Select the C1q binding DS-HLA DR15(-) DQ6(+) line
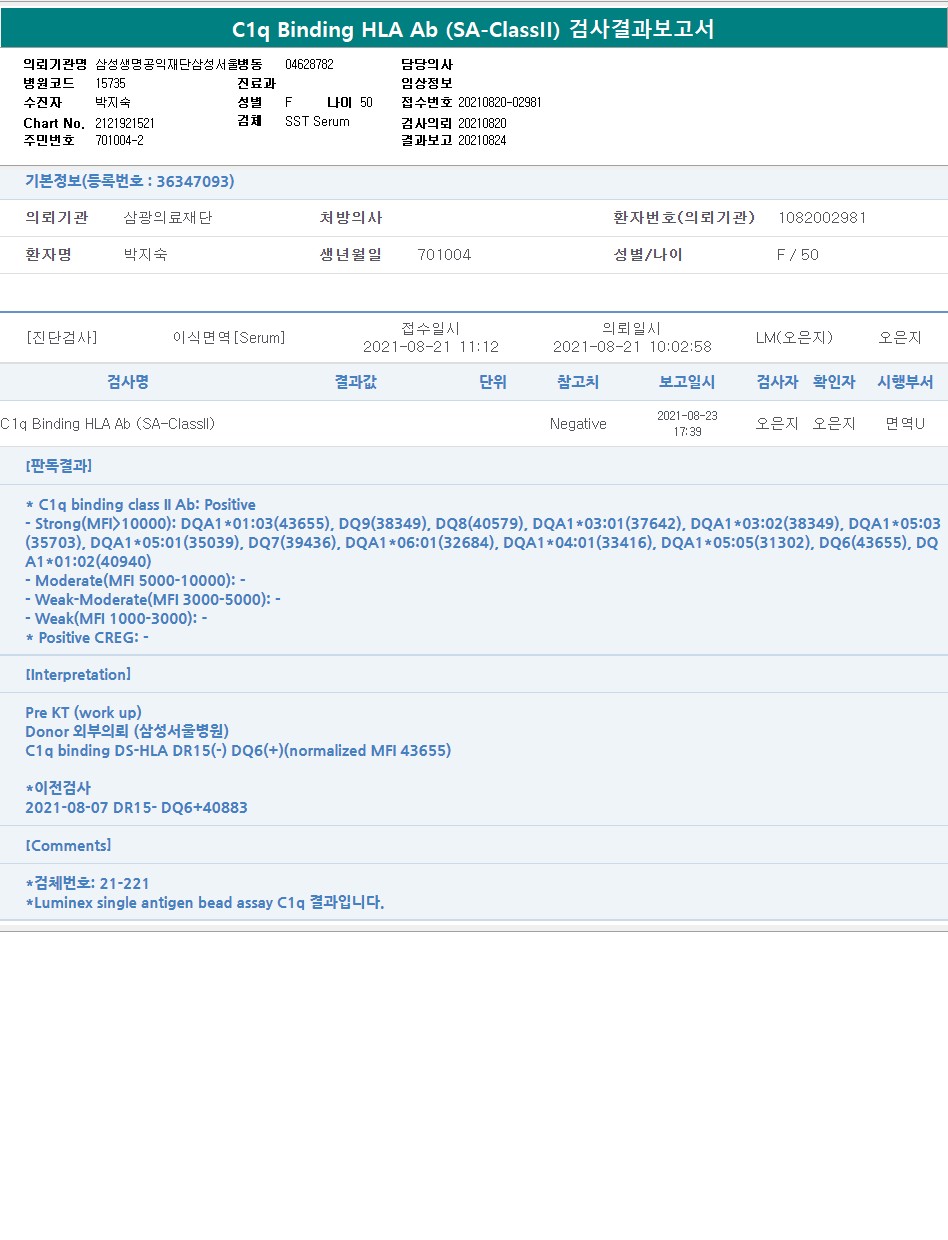Viewport: 948px width, 1240px height. [x=238, y=750]
